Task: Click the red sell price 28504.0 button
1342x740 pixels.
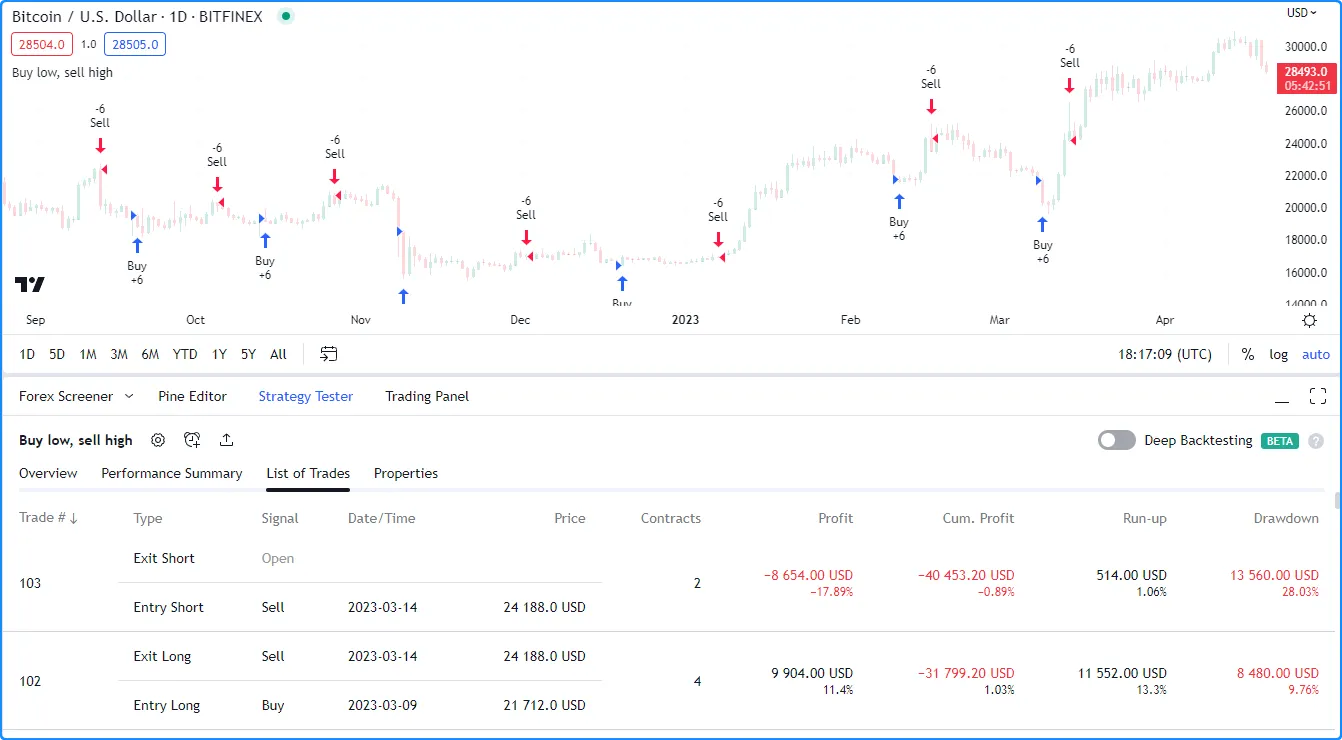Action: click(41, 44)
